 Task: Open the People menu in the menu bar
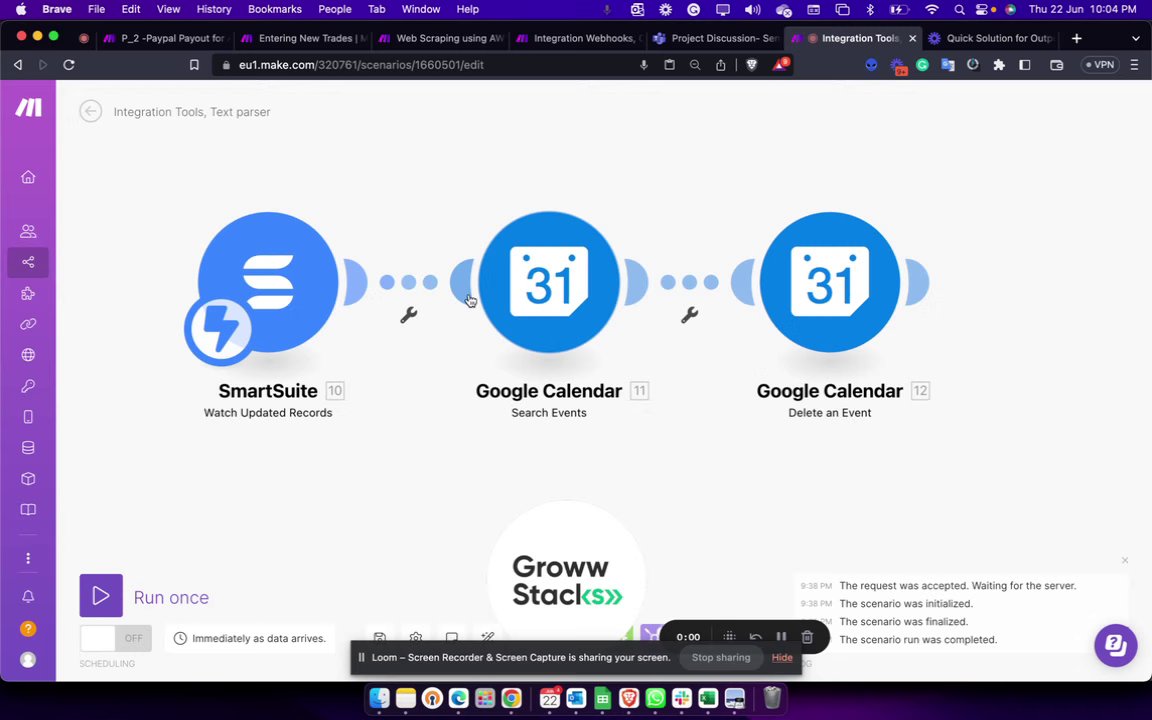334,10
